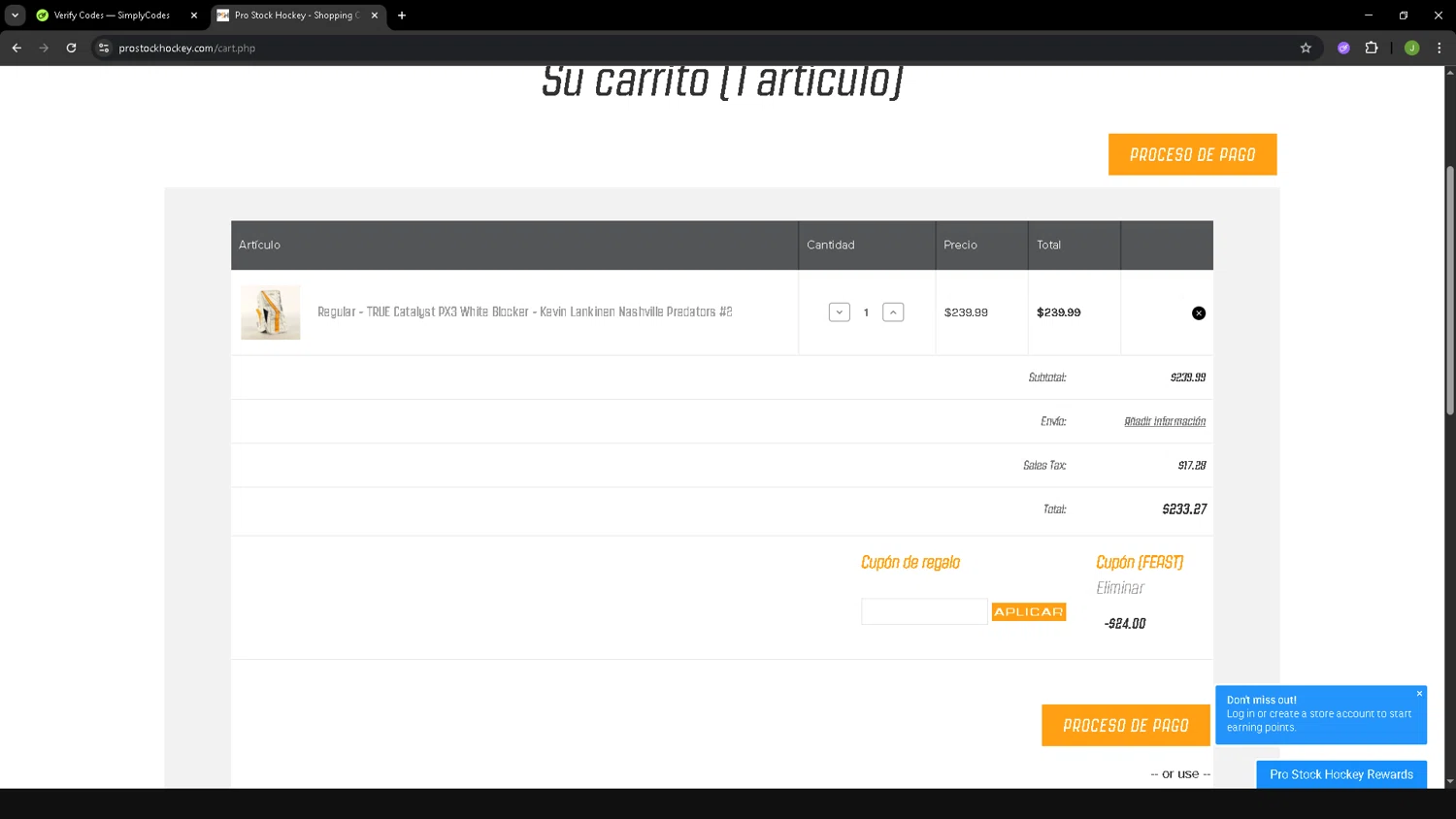The image size is (1456, 819).
Task: Open site information icon in address bar
Action: click(104, 48)
